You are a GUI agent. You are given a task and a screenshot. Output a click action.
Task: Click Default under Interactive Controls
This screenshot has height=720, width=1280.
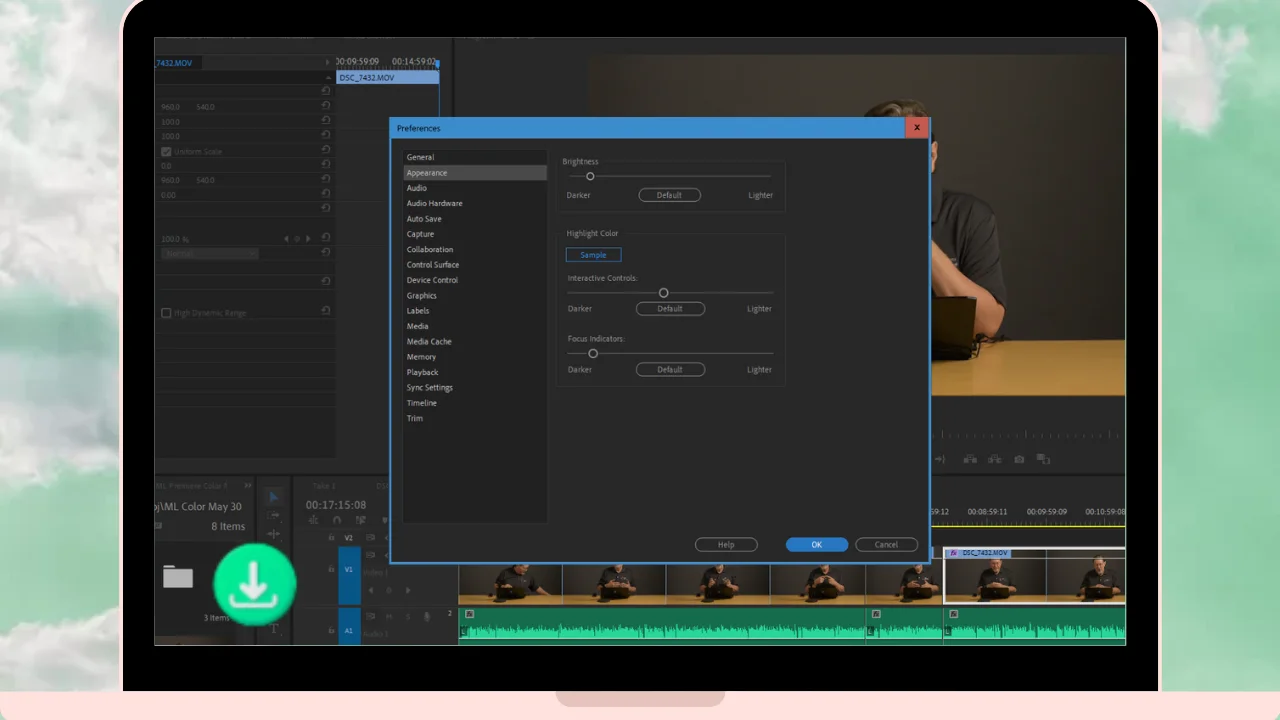(x=670, y=309)
